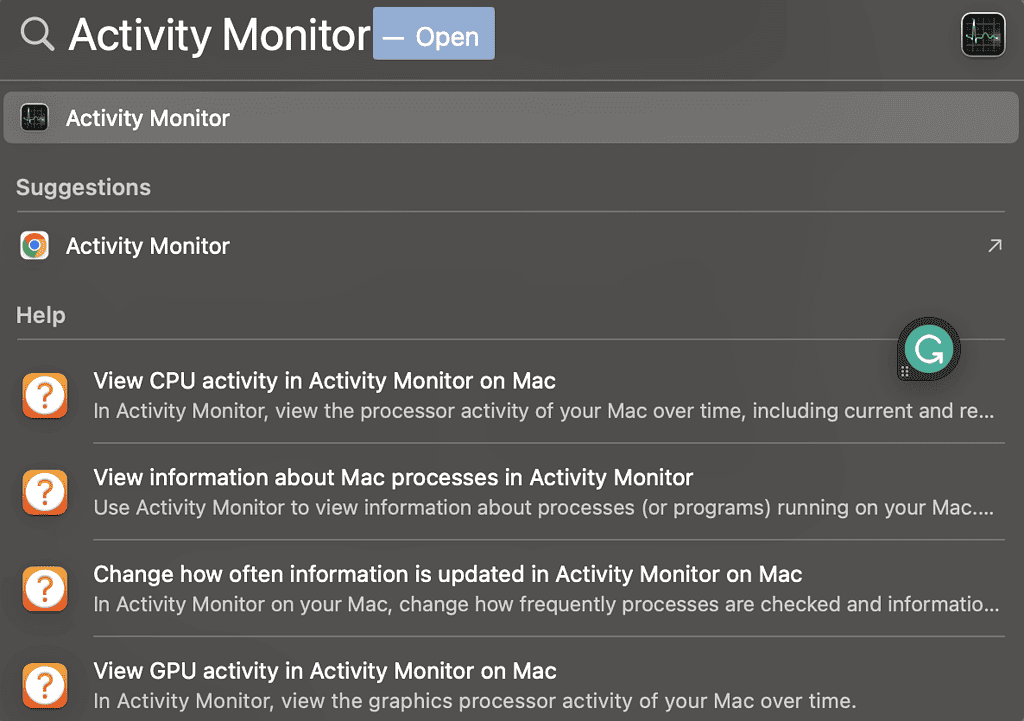Click the highlighted '— Open' action text
The image size is (1024, 721).
(434, 36)
